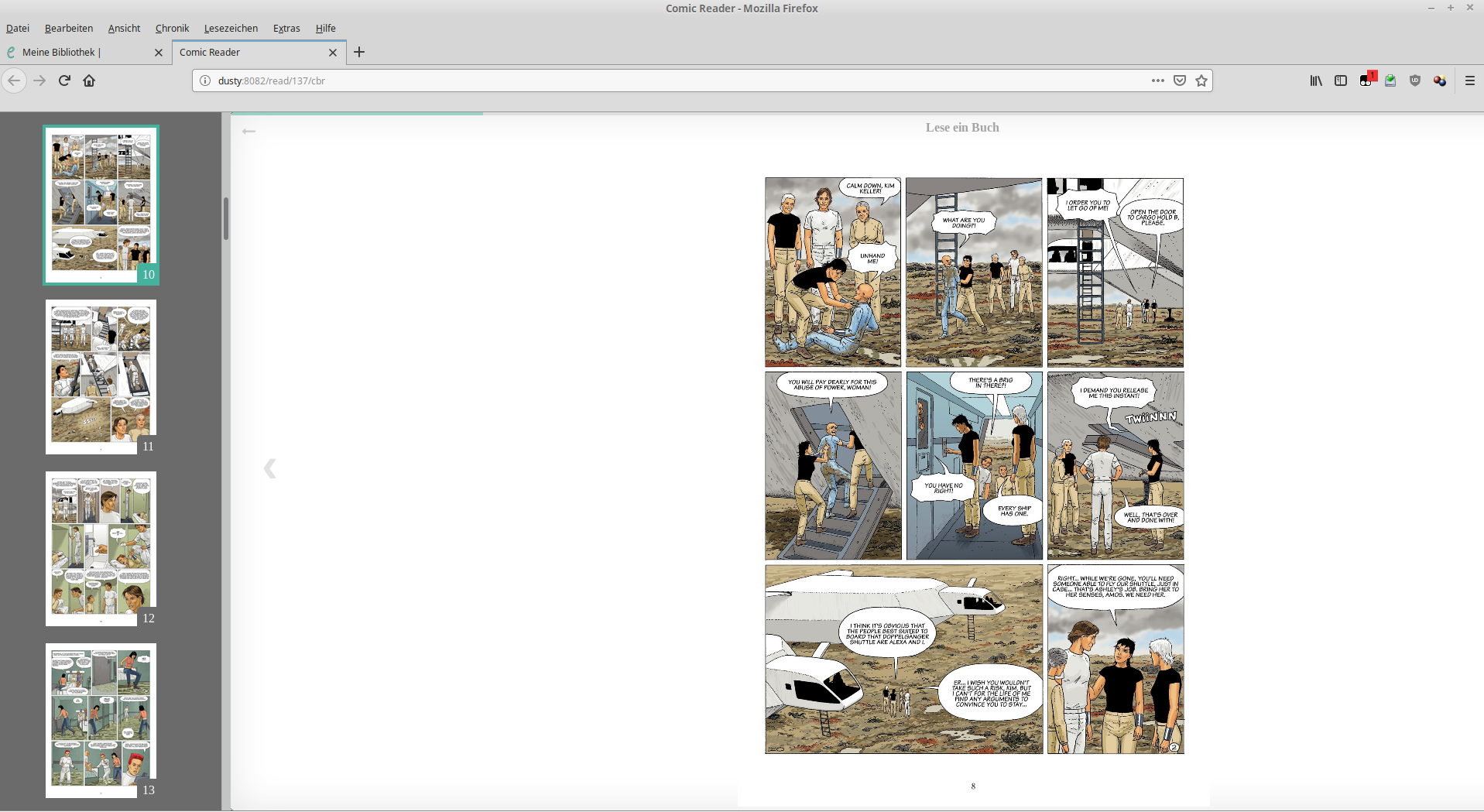Open the Chronik menu
Viewport: 1484px width, 812px height.
click(172, 28)
